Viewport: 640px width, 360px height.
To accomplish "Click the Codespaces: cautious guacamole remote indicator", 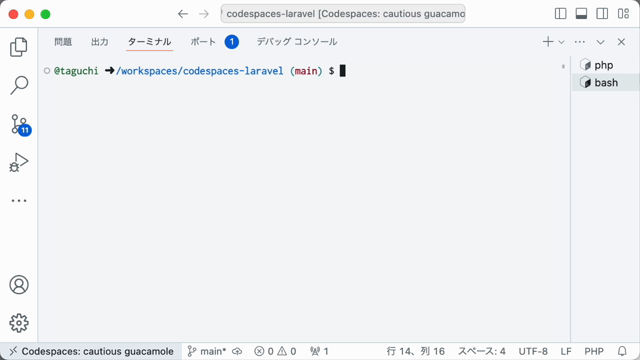I will click(91, 351).
